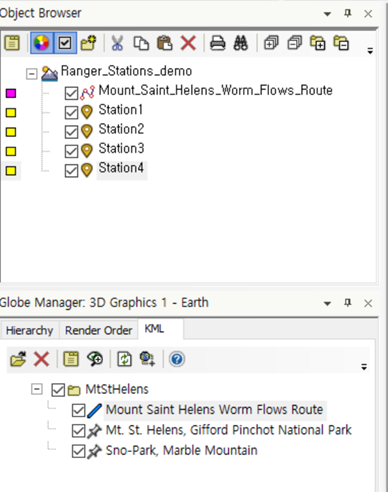Click the expand selected folder plus icon
This screenshot has height=492, width=388.
tap(318, 43)
